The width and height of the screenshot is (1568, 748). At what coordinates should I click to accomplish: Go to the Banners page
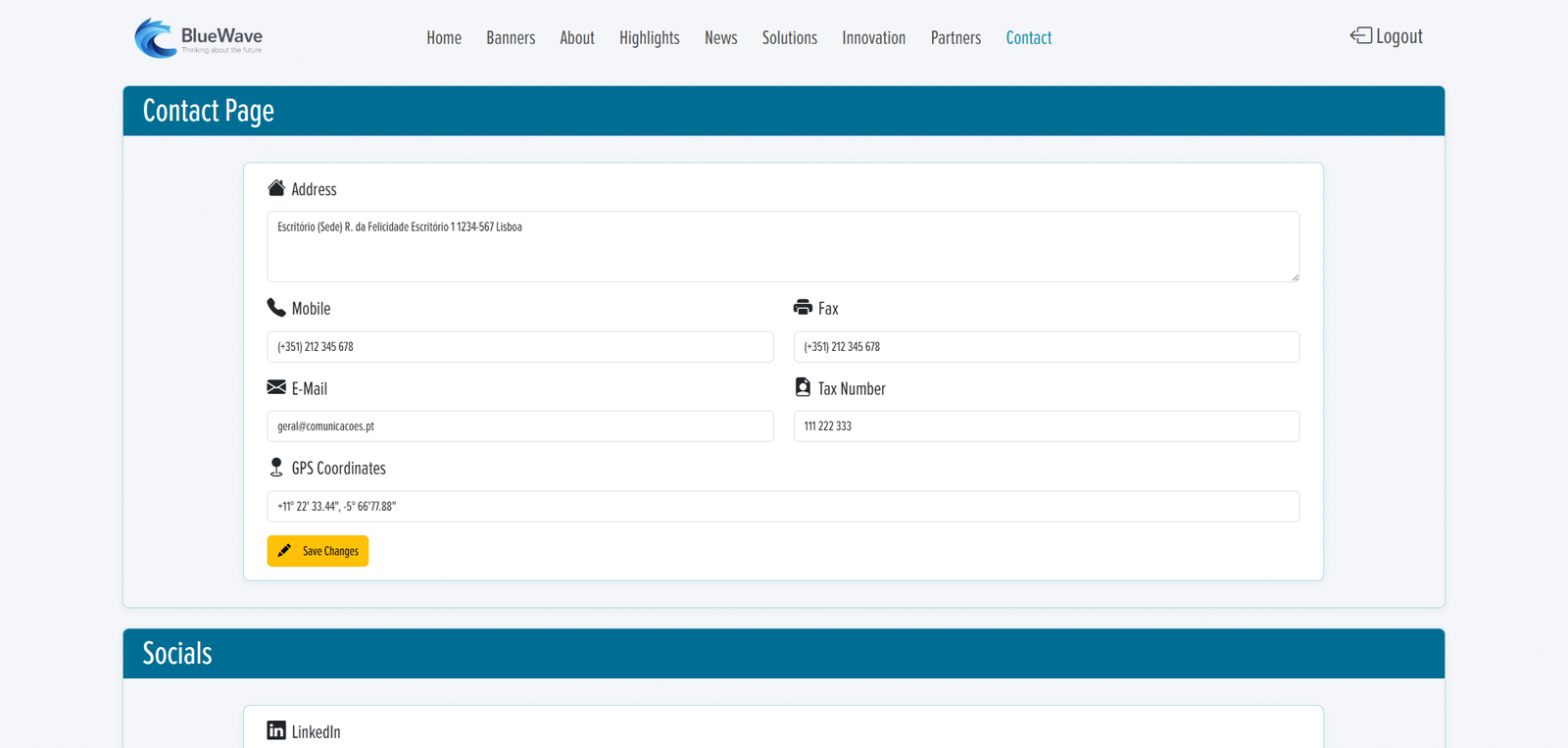511,38
